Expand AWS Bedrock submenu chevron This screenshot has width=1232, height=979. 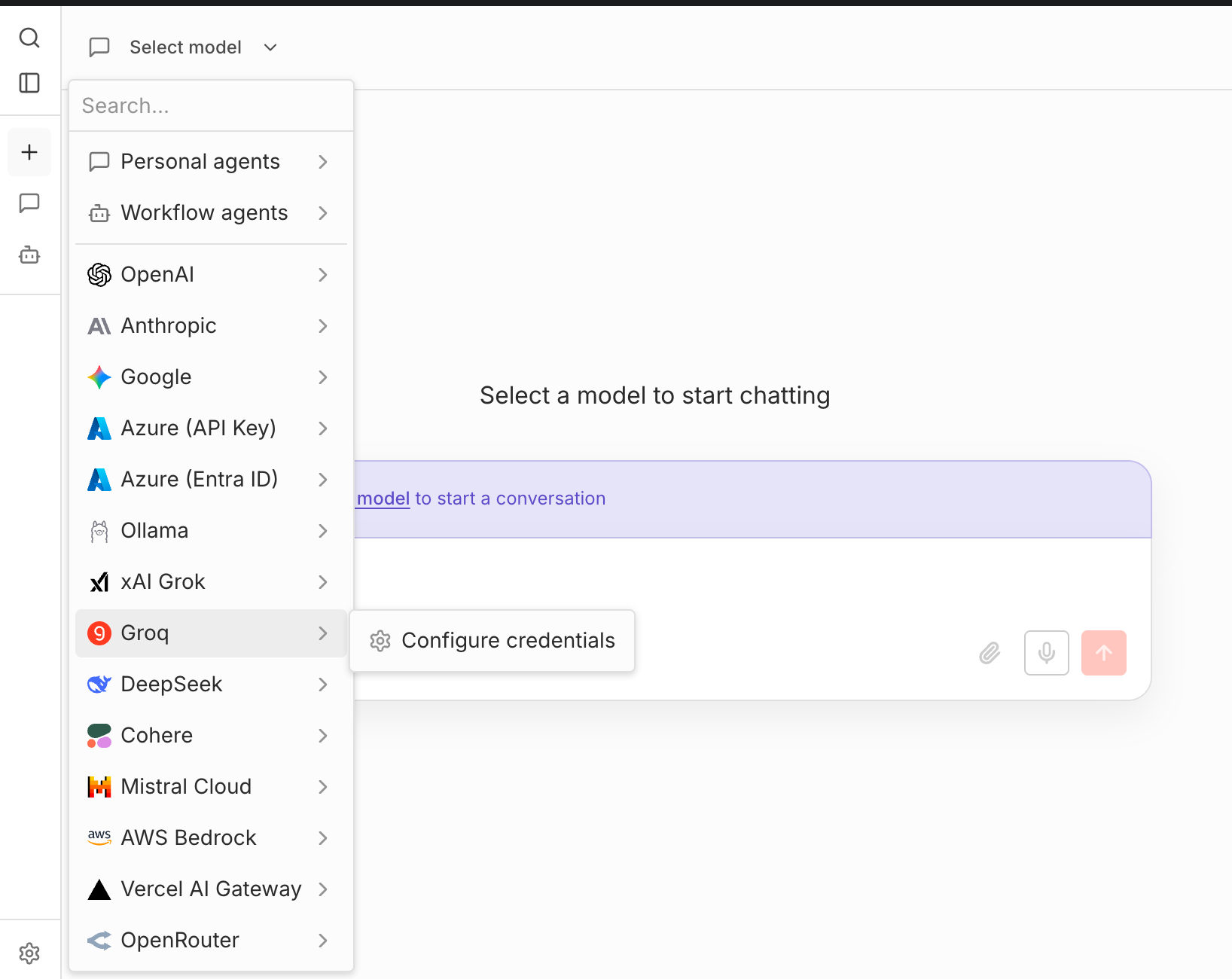(x=323, y=838)
